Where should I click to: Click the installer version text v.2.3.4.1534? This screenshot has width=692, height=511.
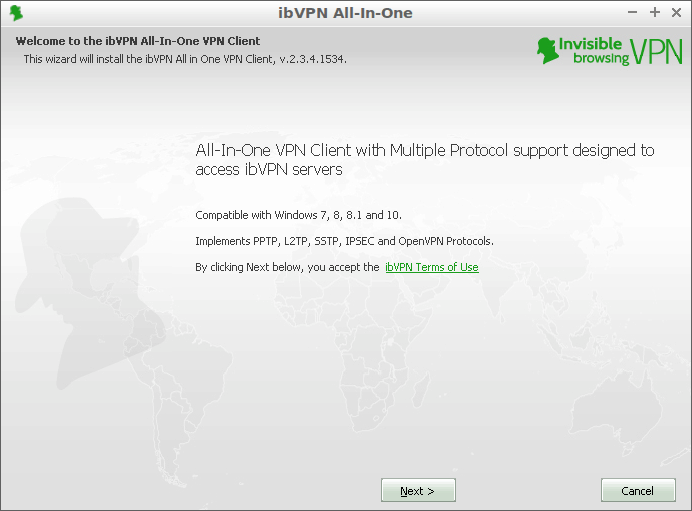313,59
